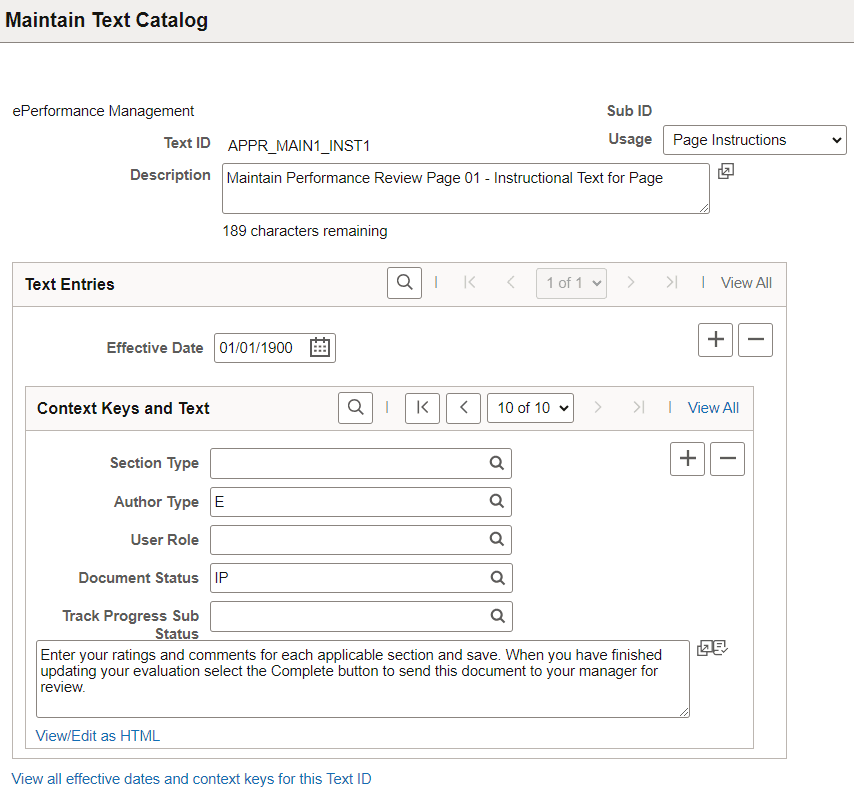This screenshot has width=854, height=792.
Task: Open the '1 of 1' row selector dropdown
Action: (571, 282)
